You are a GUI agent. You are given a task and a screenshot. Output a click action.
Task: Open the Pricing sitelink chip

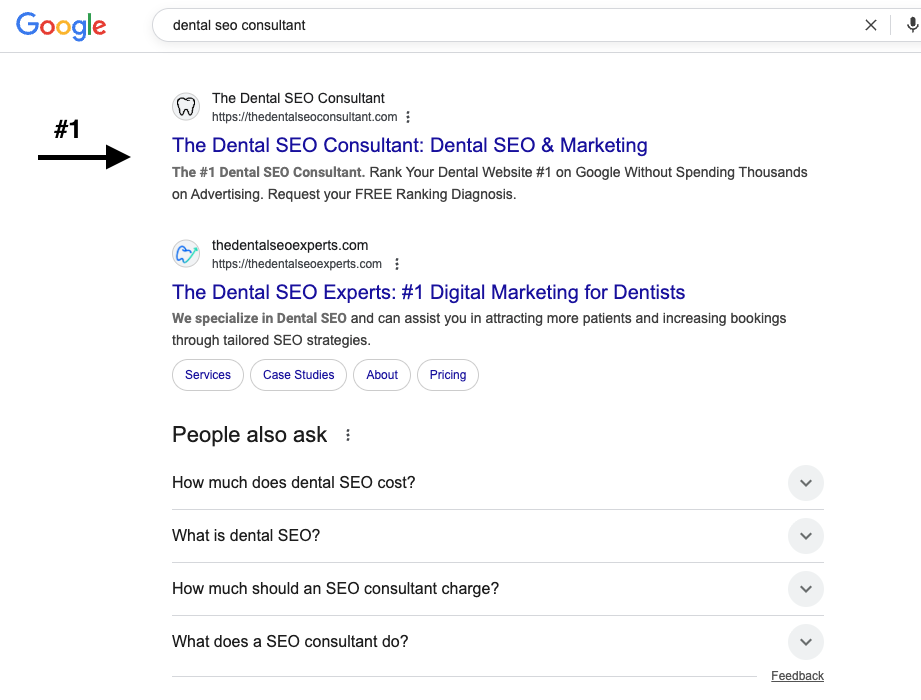coord(448,375)
